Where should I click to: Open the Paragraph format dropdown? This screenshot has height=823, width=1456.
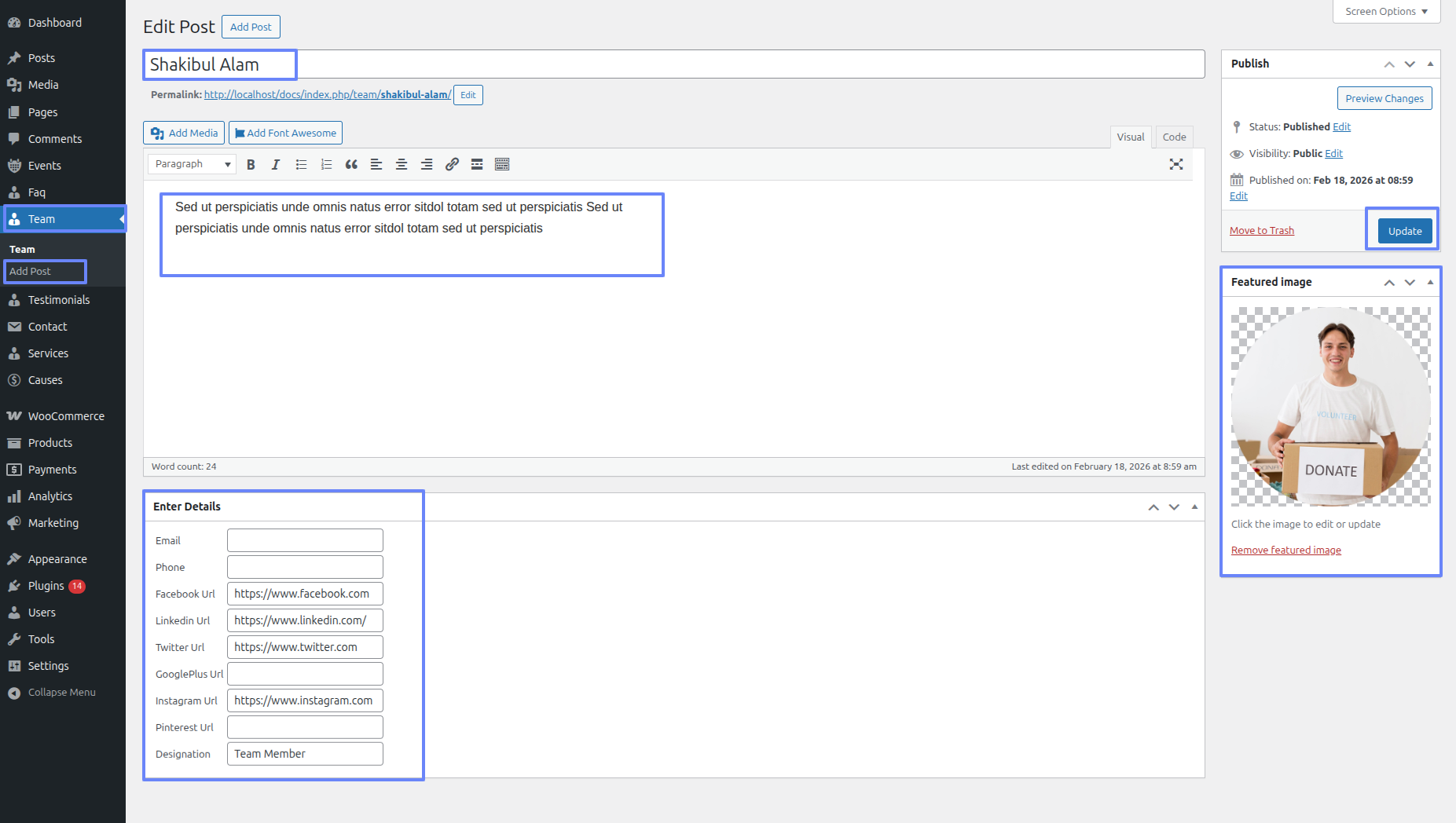click(x=193, y=164)
